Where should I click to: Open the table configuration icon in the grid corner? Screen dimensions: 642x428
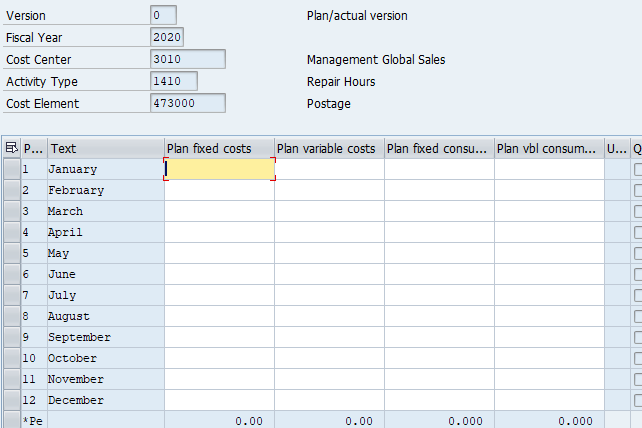click(11, 149)
